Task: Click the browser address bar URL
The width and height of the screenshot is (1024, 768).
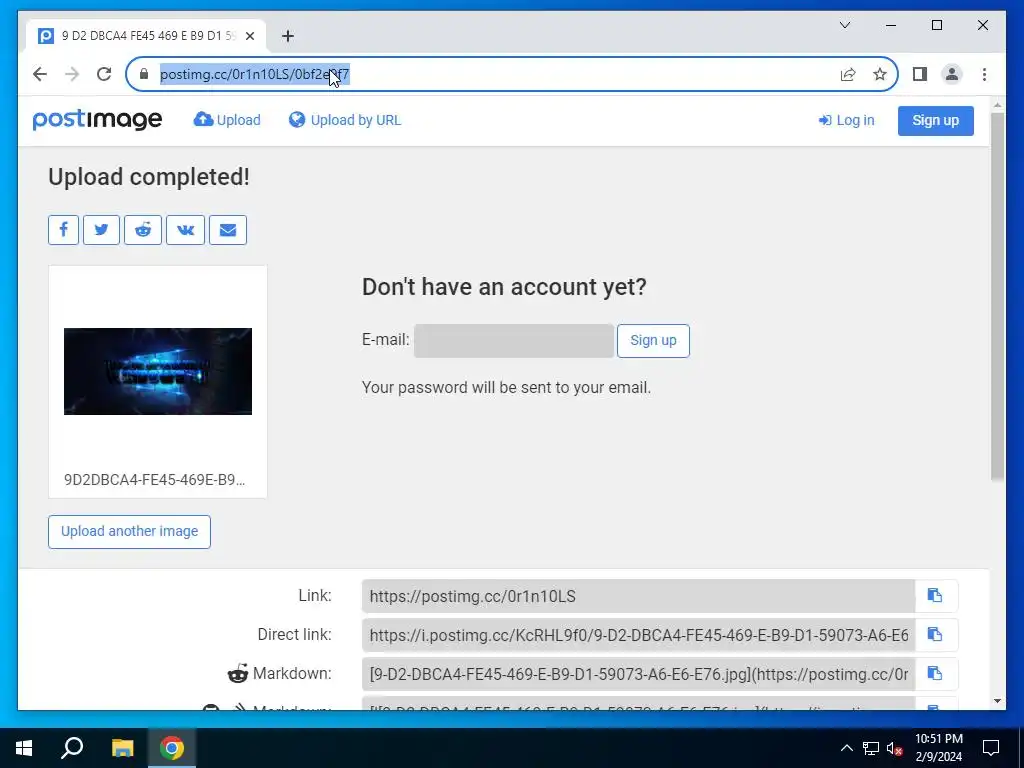Action: (x=255, y=74)
